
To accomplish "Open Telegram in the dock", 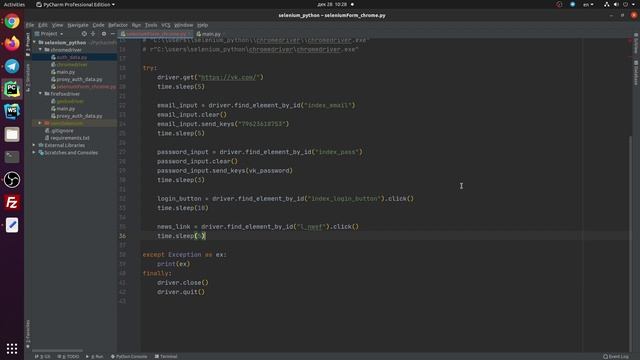I will pos(12,66).
